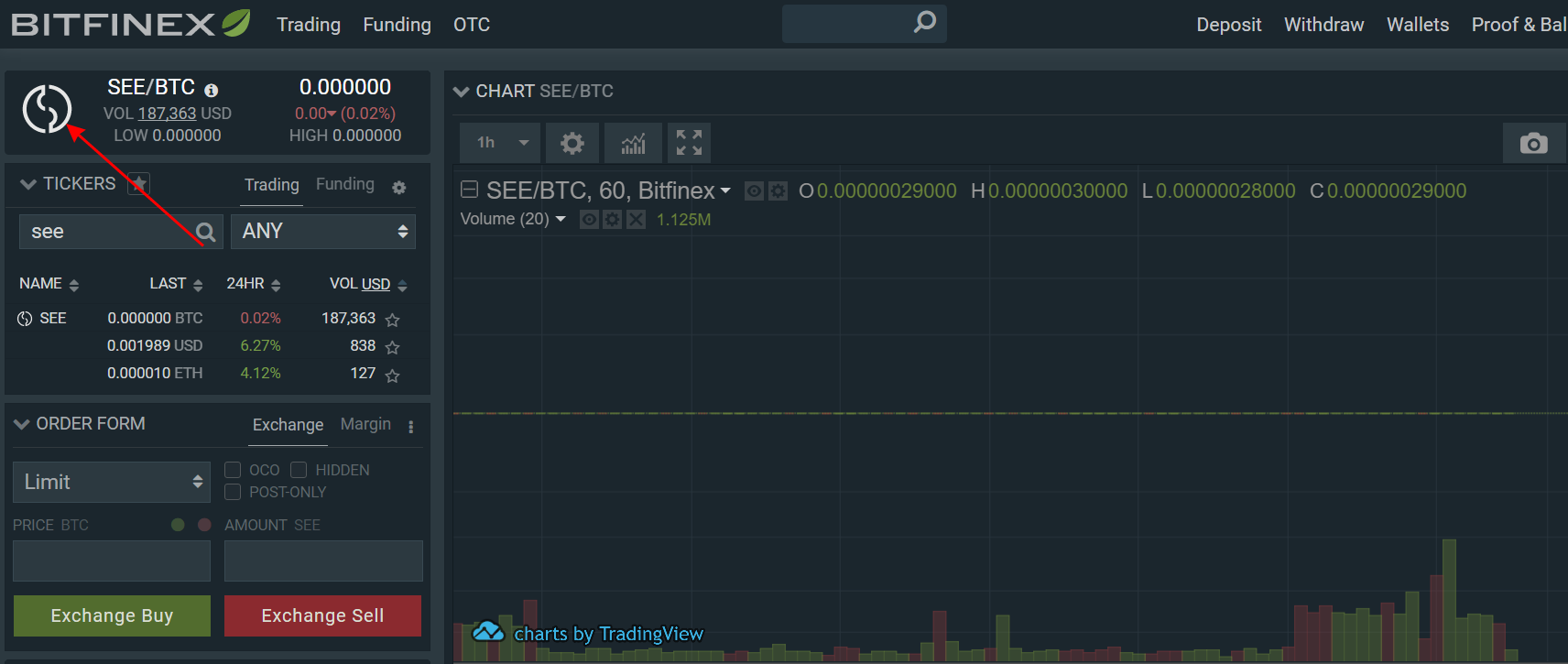Open order form options menu dots
This screenshot has width=1568, height=664.
pyautogui.click(x=410, y=427)
